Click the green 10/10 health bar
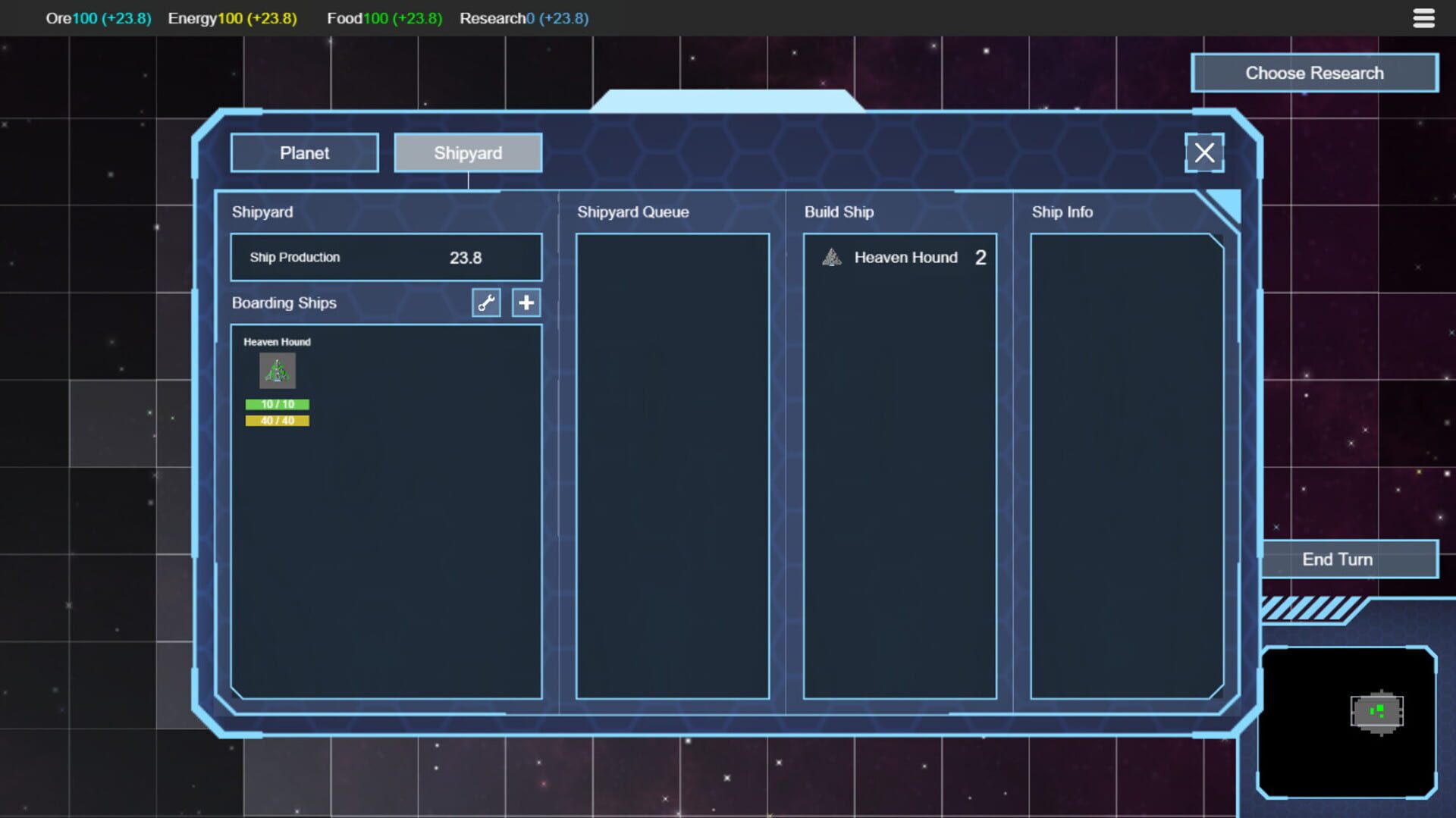This screenshot has width=1456, height=818. [278, 405]
